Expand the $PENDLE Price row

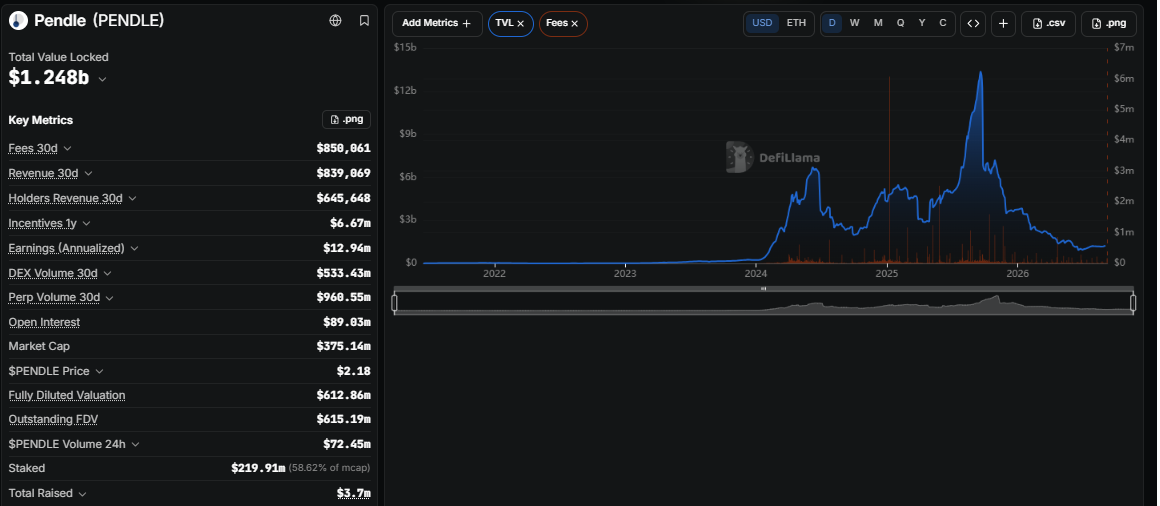click(99, 371)
